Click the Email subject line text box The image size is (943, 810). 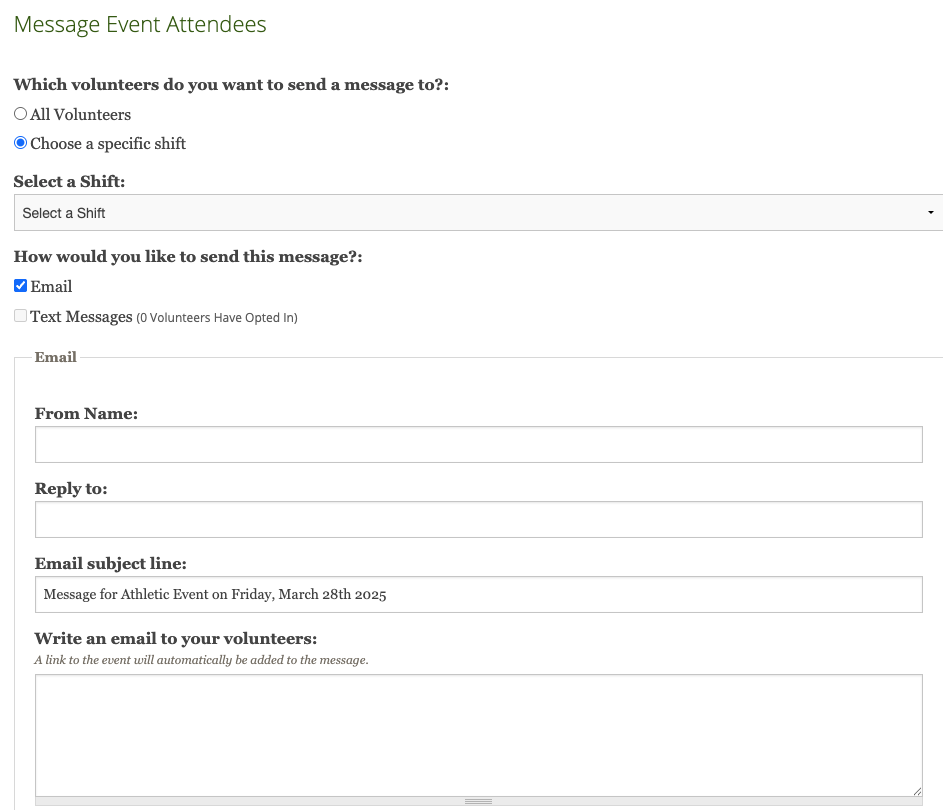478,594
